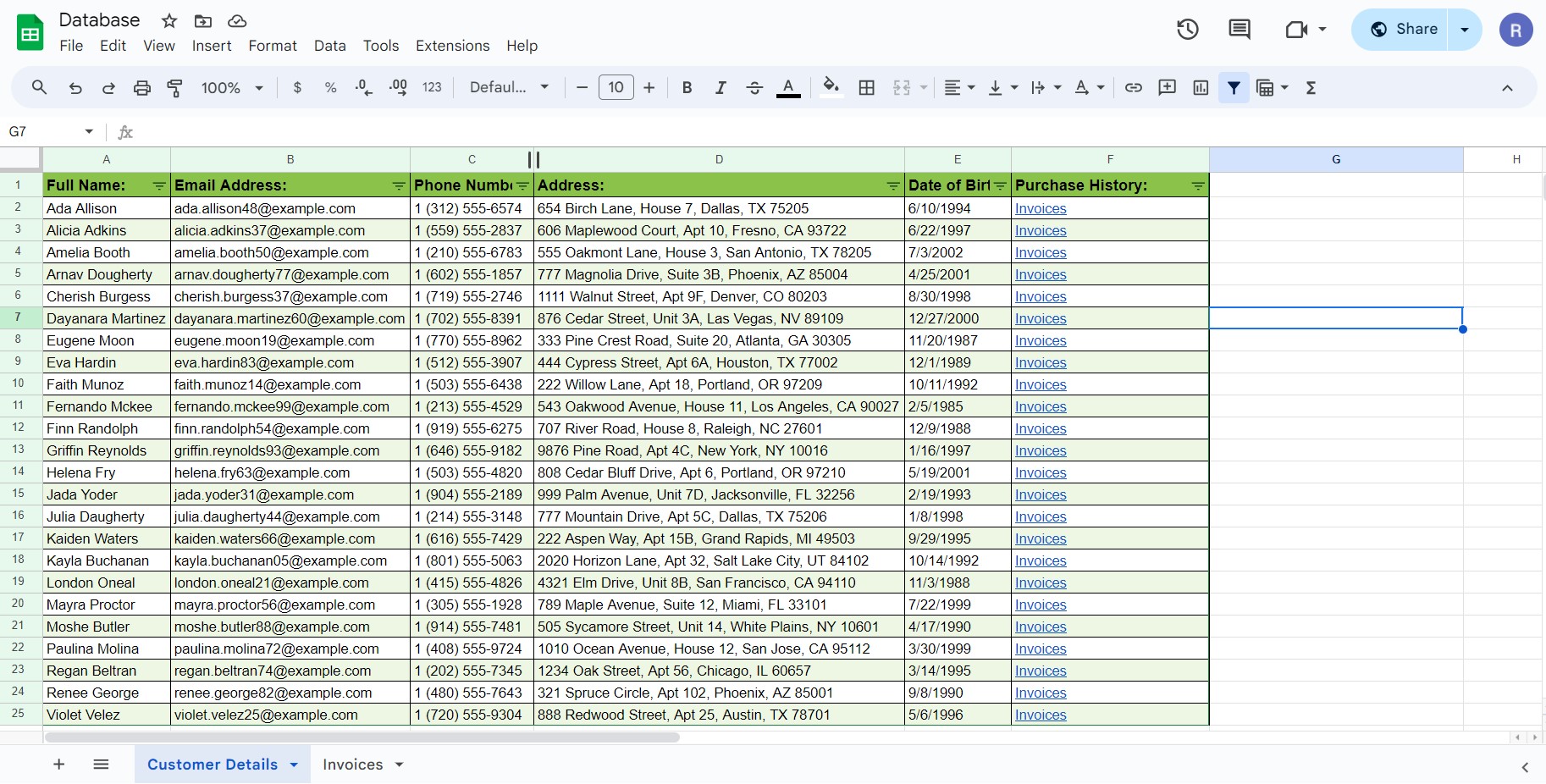The width and height of the screenshot is (1546, 784).
Task: Toggle italic formatting
Action: 721,87
